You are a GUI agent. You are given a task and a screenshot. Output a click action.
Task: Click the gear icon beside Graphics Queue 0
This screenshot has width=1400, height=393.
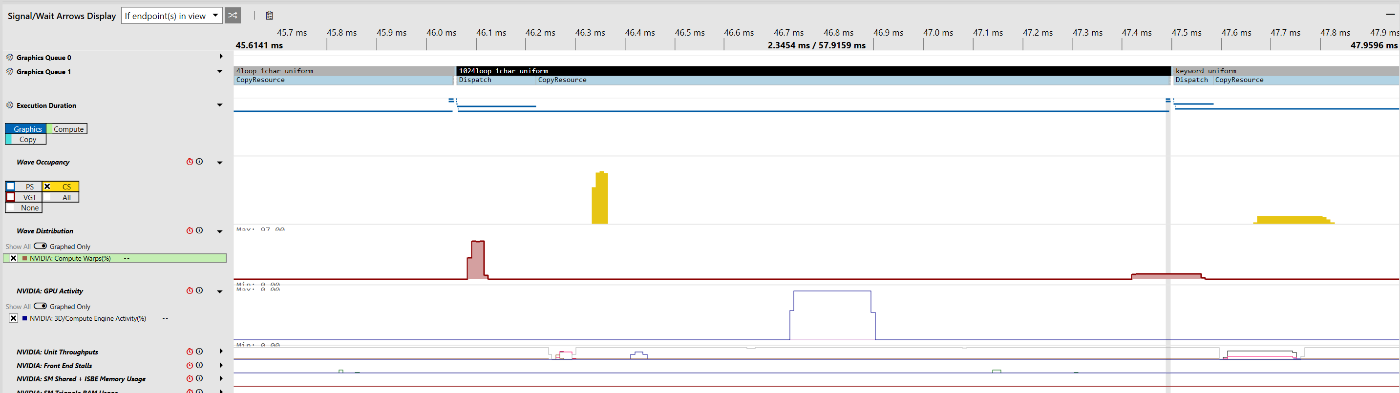point(10,57)
